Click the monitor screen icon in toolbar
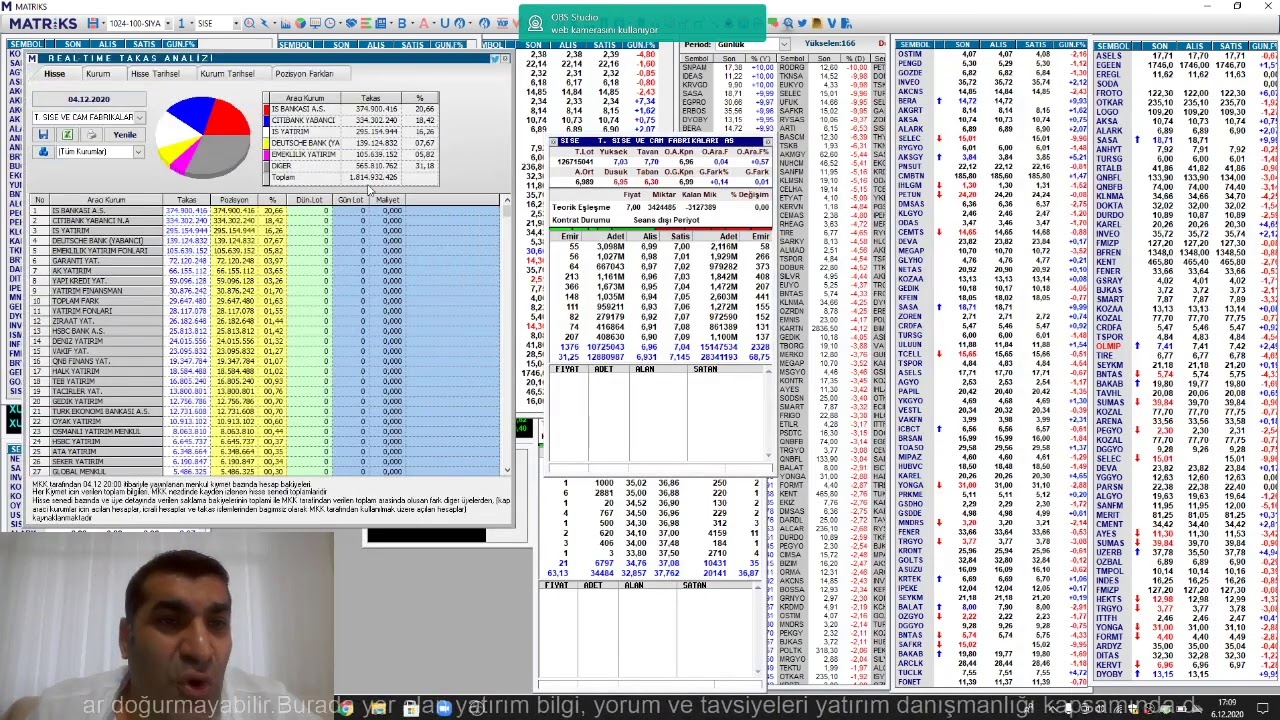This screenshot has height=720, width=1280. tap(315, 23)
